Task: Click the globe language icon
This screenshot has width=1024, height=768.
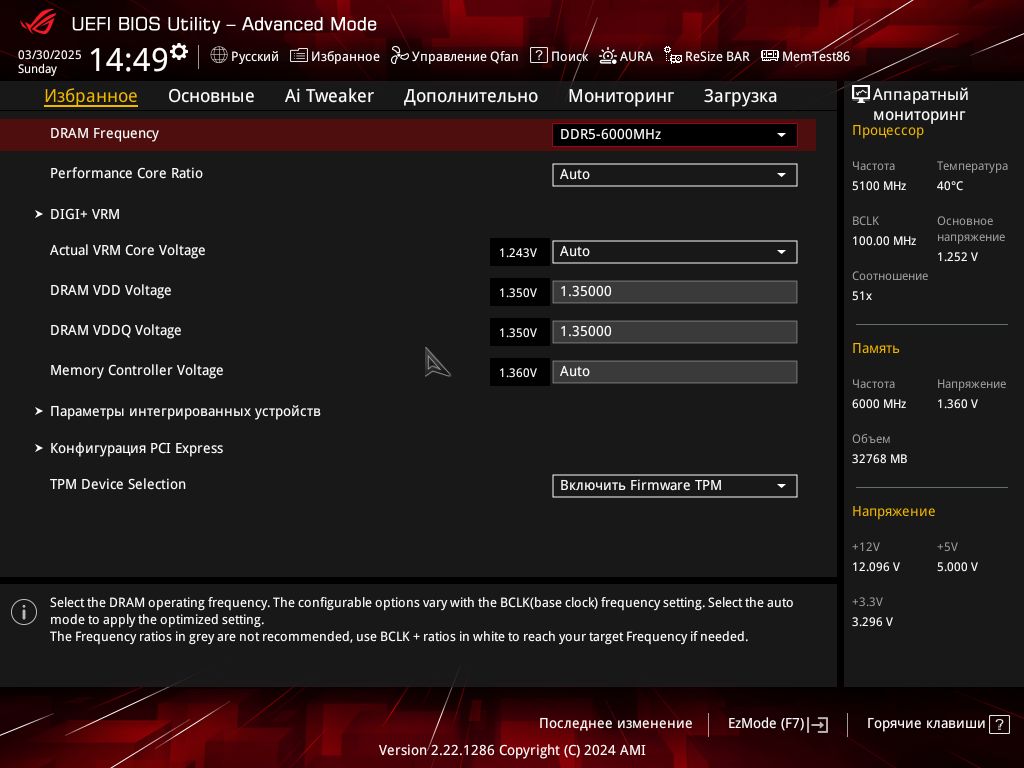Action: pos(219,56)
